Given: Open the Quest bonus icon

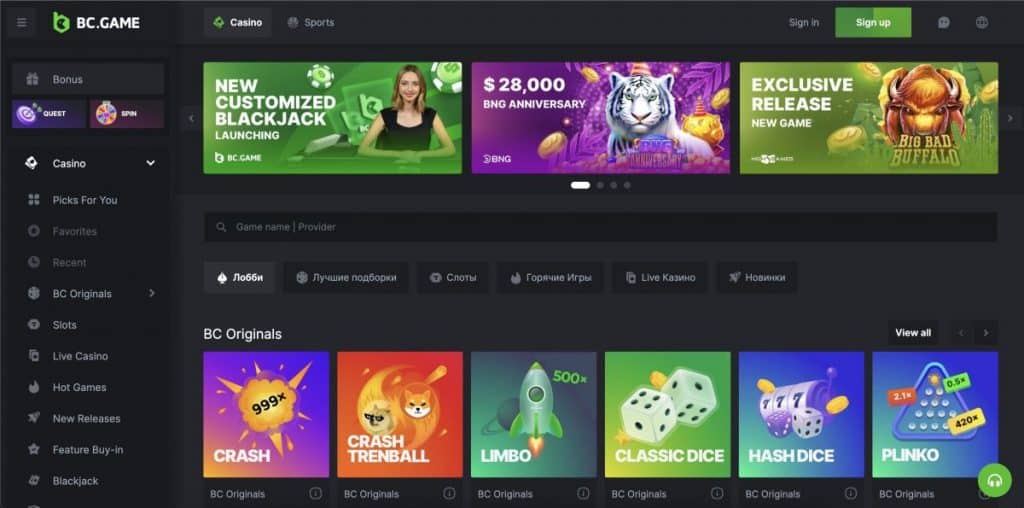Looking at the screenshot, I should [49, 114].
